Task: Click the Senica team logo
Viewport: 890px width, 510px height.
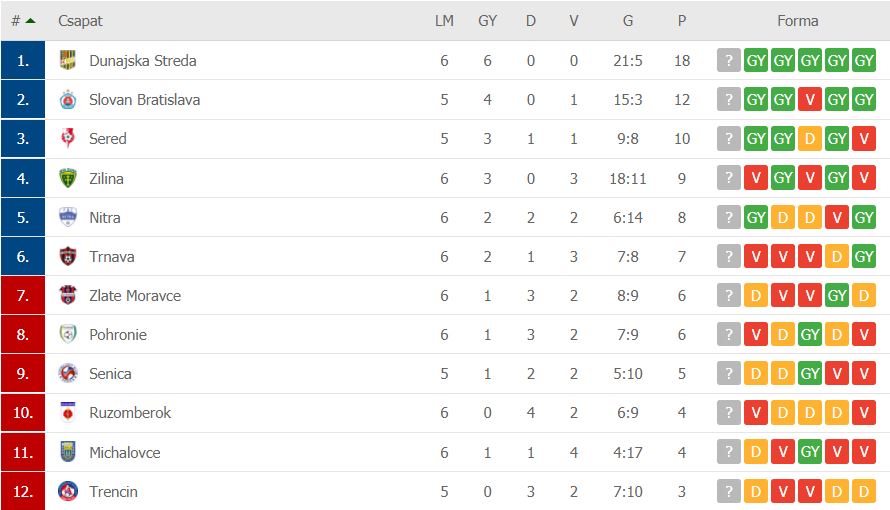Action: [x=68, y=373]
